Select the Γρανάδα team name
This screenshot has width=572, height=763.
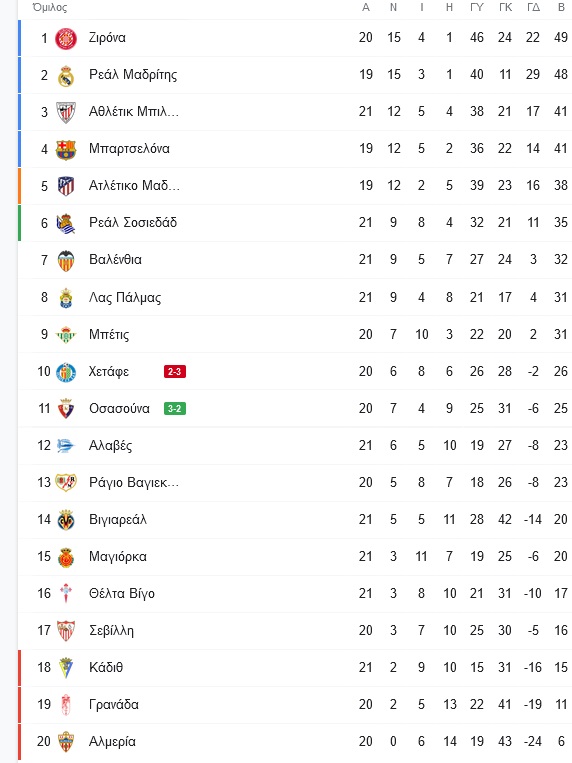(113, 705)
